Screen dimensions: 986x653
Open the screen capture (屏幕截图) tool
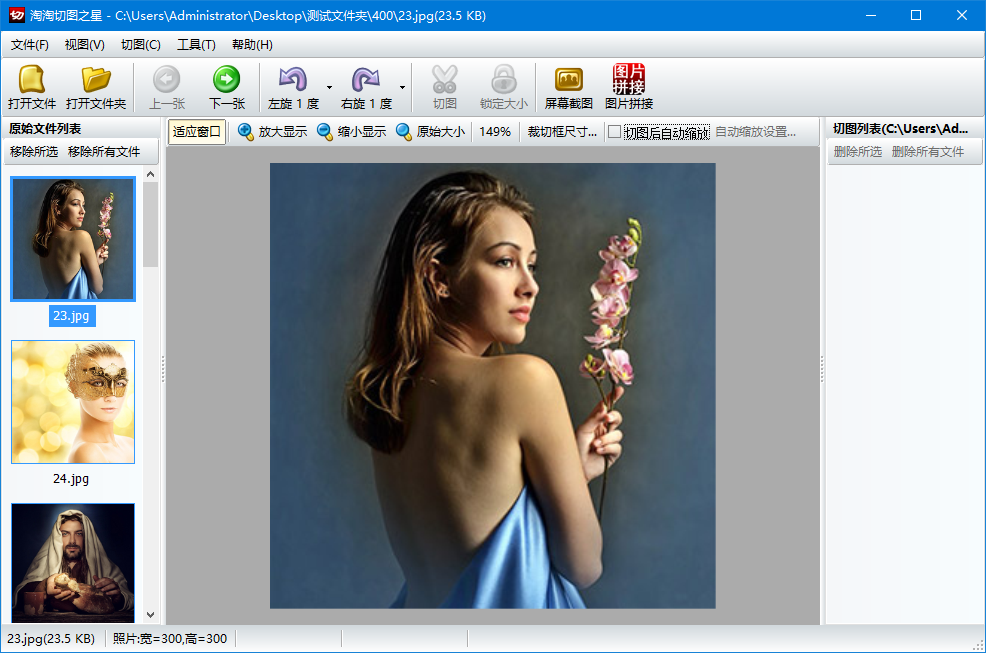coord(568,80)
